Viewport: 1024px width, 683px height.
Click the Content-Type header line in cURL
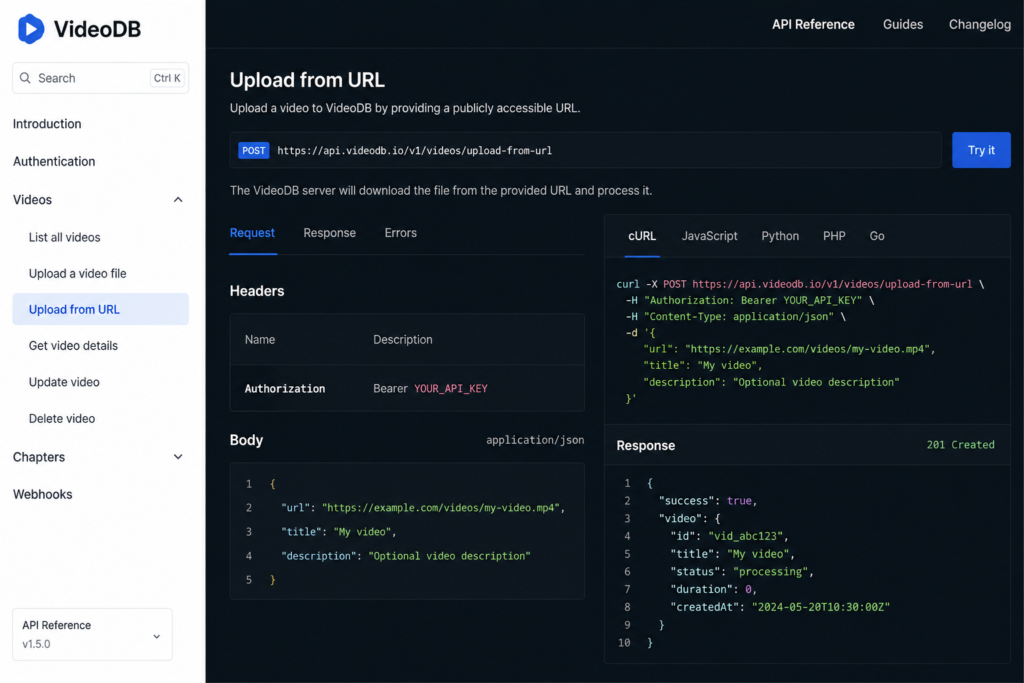pos(735,317)
